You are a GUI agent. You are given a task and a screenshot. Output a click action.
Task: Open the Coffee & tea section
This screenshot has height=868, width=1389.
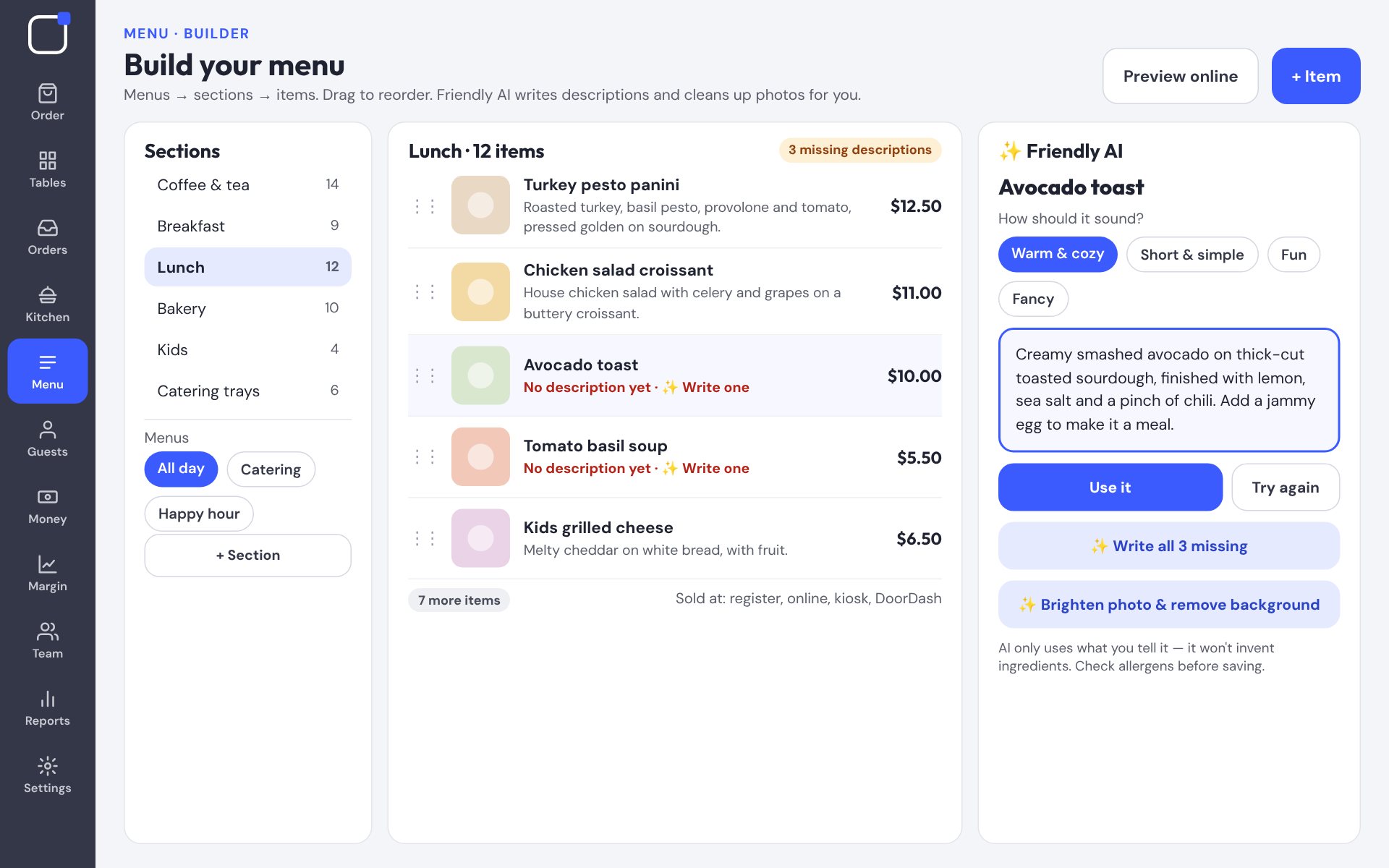click(247, 184)
